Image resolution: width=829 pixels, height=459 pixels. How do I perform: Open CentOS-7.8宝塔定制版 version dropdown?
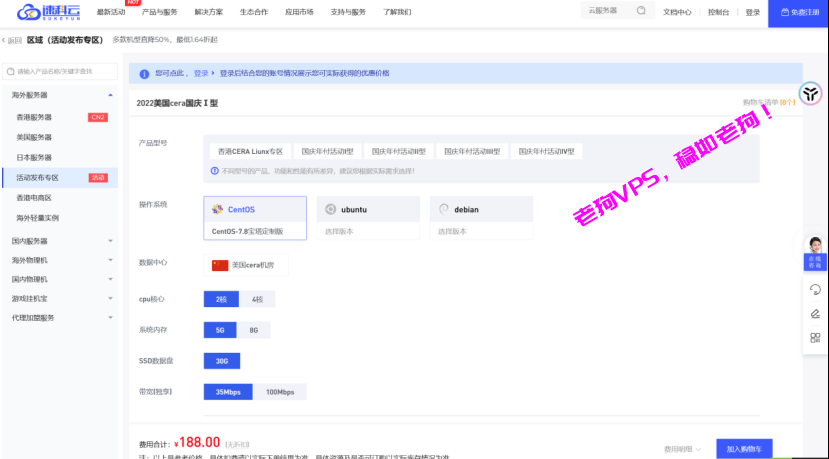255,231
